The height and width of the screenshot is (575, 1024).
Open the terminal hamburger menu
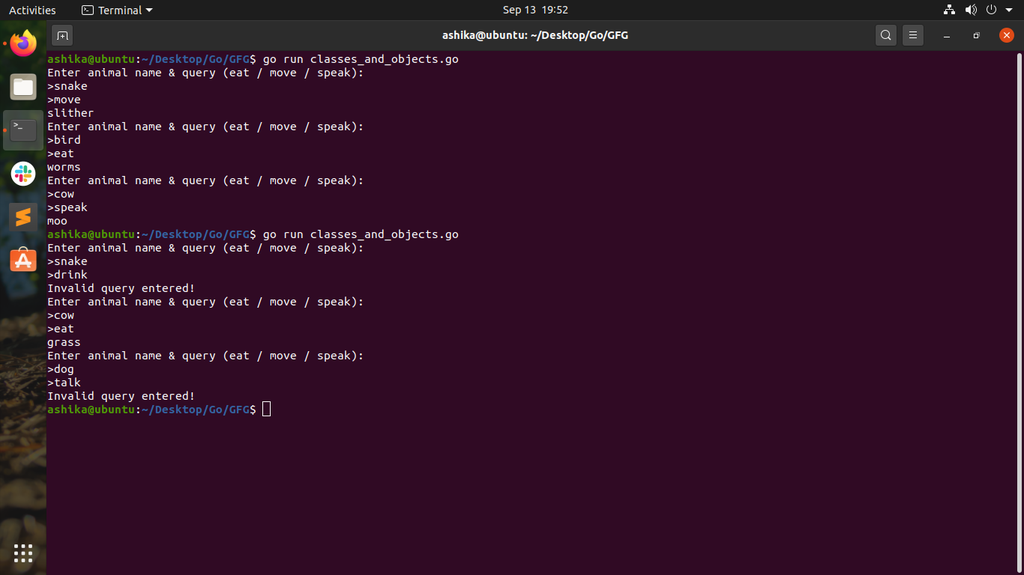point(913,35)
